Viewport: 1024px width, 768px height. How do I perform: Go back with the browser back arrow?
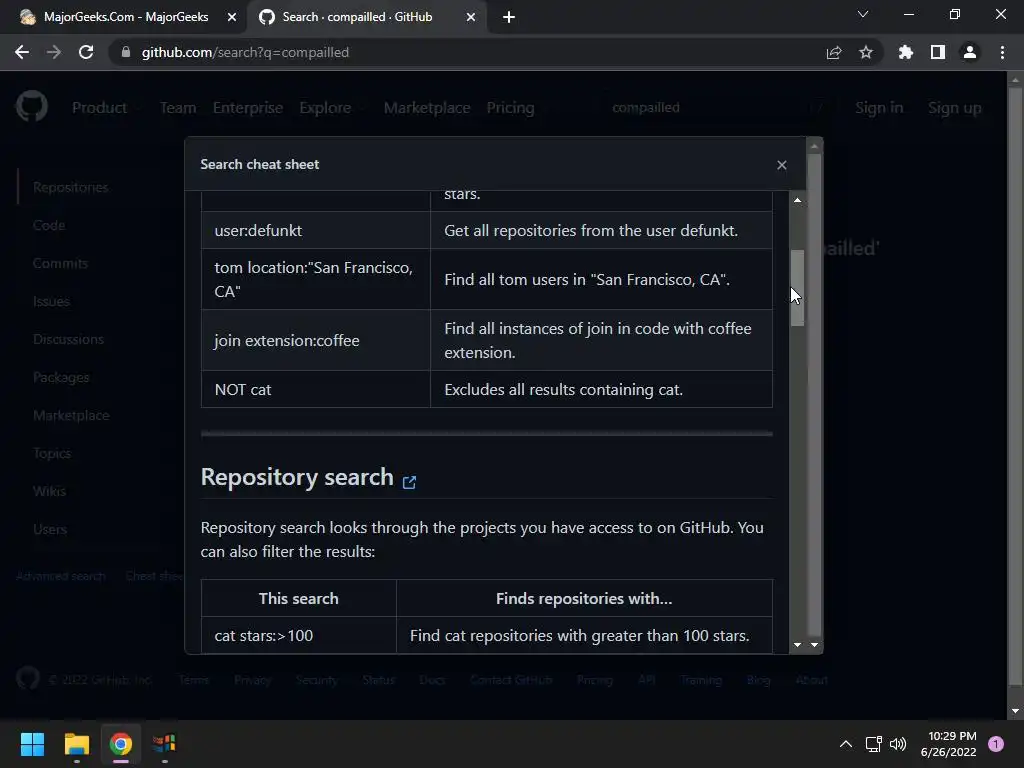(x=22, y=52)
